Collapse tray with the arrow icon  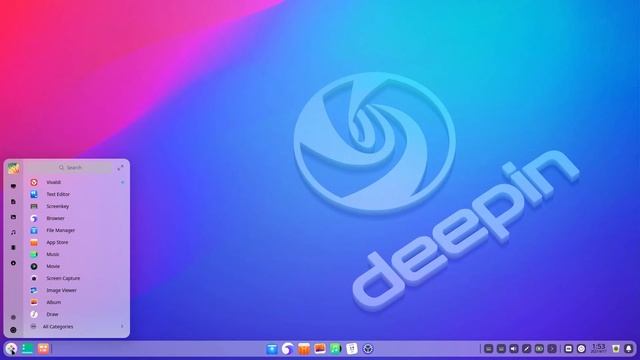[552, 349]
